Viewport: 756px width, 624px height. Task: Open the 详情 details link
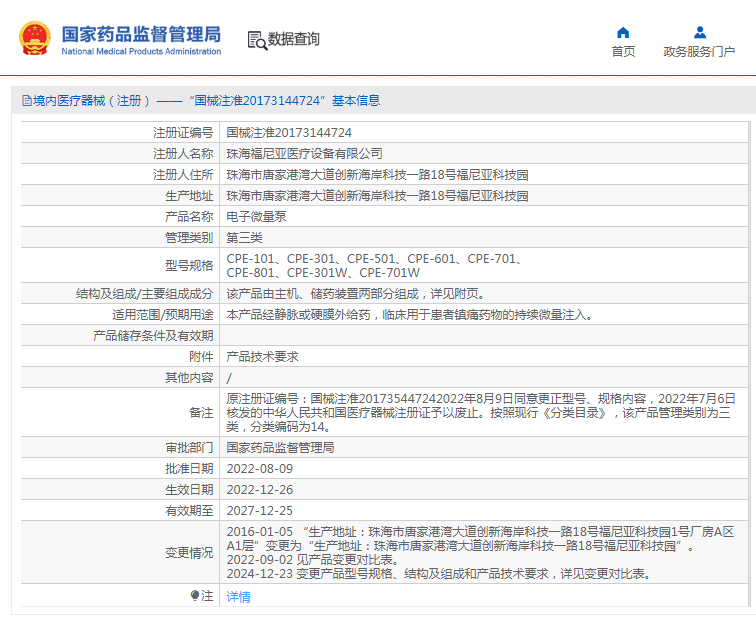[239, 597]
